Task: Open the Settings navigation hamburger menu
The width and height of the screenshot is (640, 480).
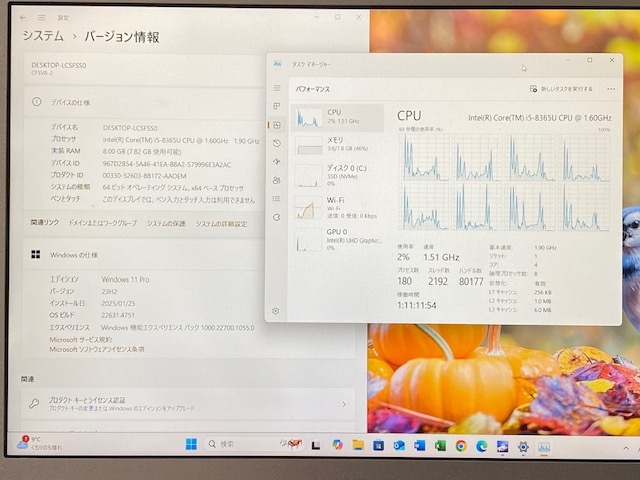Action: click(42, 18)
